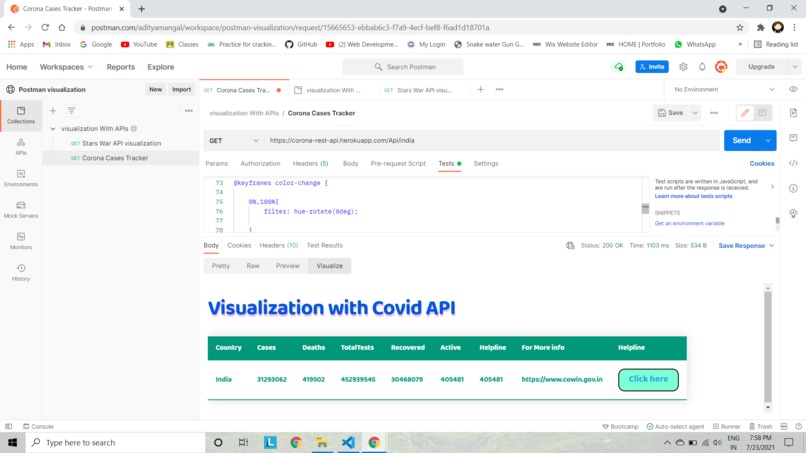
Task: Open the Save Response dropdown
Action: tap(746, 245)
